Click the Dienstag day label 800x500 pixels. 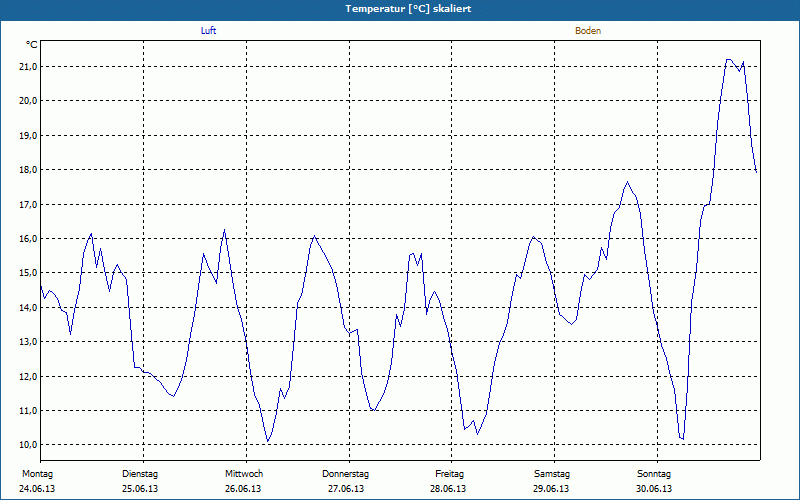point(140,474)
